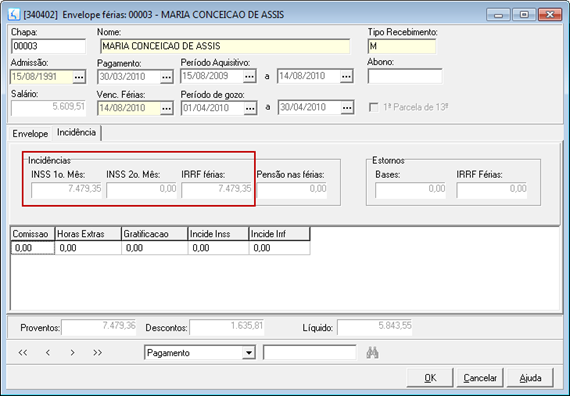Click the INSS 1o. Mês value field
Image resolution: width=570 pixels, height=396 pixels.
pyautogui.click(x=66, y=190)
